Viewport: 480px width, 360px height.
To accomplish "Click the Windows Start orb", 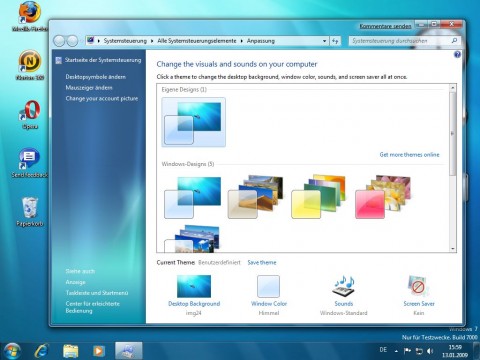I will 12,351.
